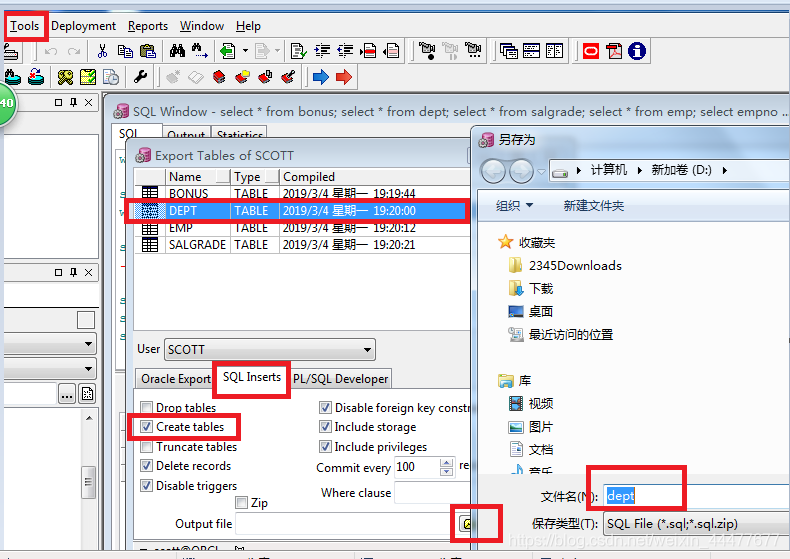Enable the Truncate tables checkbox

click(x=146, y=446)
